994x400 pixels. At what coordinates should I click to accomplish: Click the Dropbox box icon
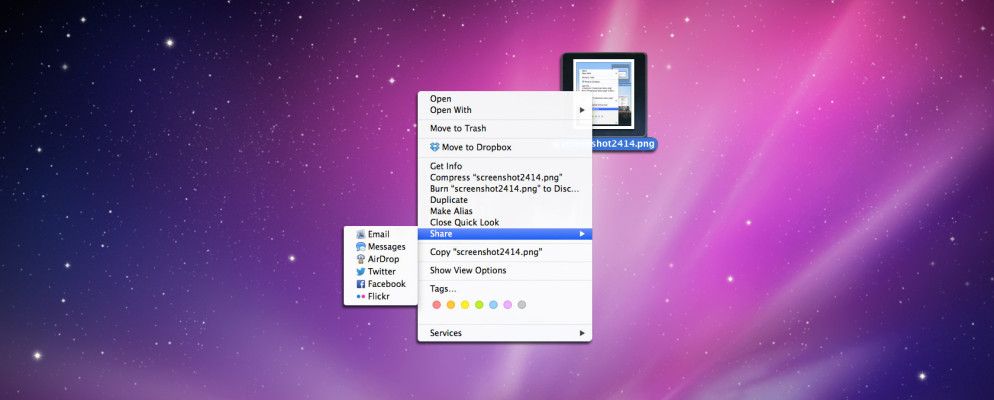434,147
